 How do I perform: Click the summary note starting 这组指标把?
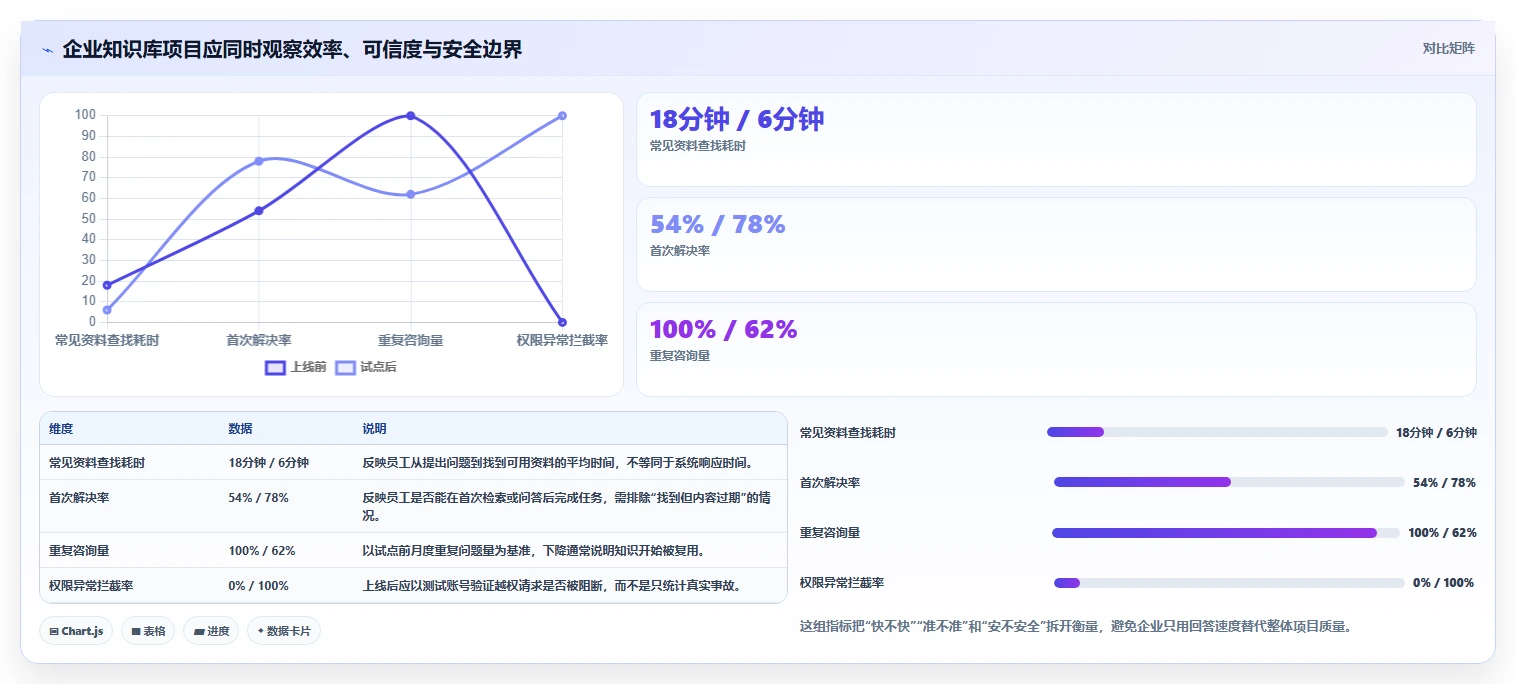(1076, 627)
